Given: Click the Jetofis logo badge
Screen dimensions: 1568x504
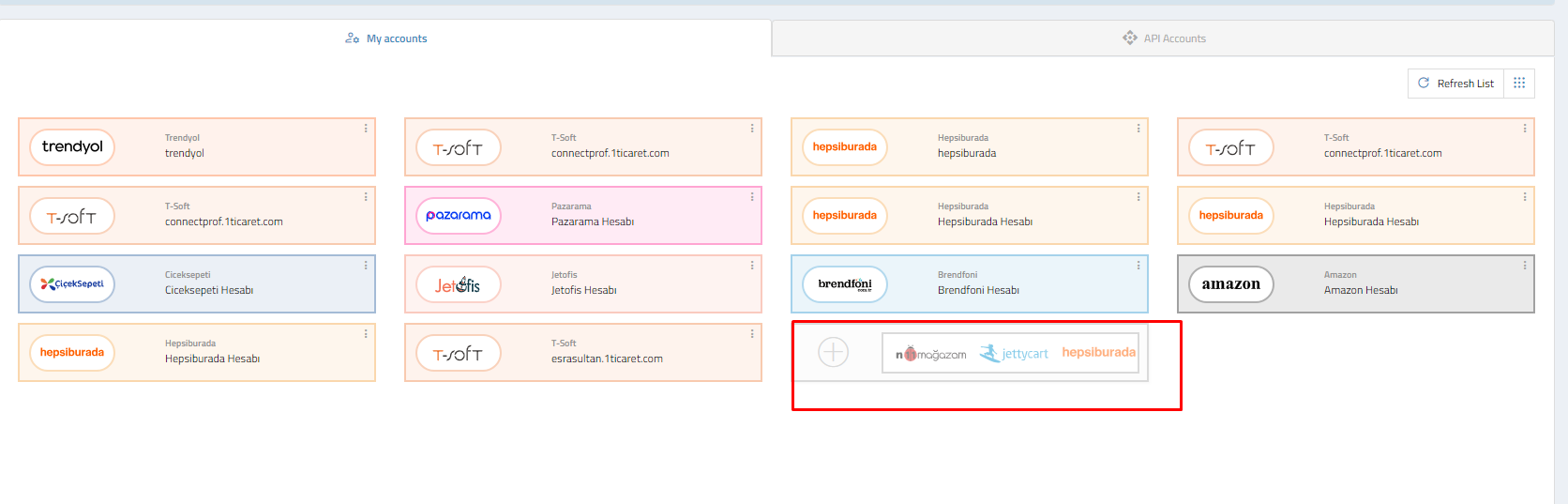Looking at the screenshot, I should [459, 284].
